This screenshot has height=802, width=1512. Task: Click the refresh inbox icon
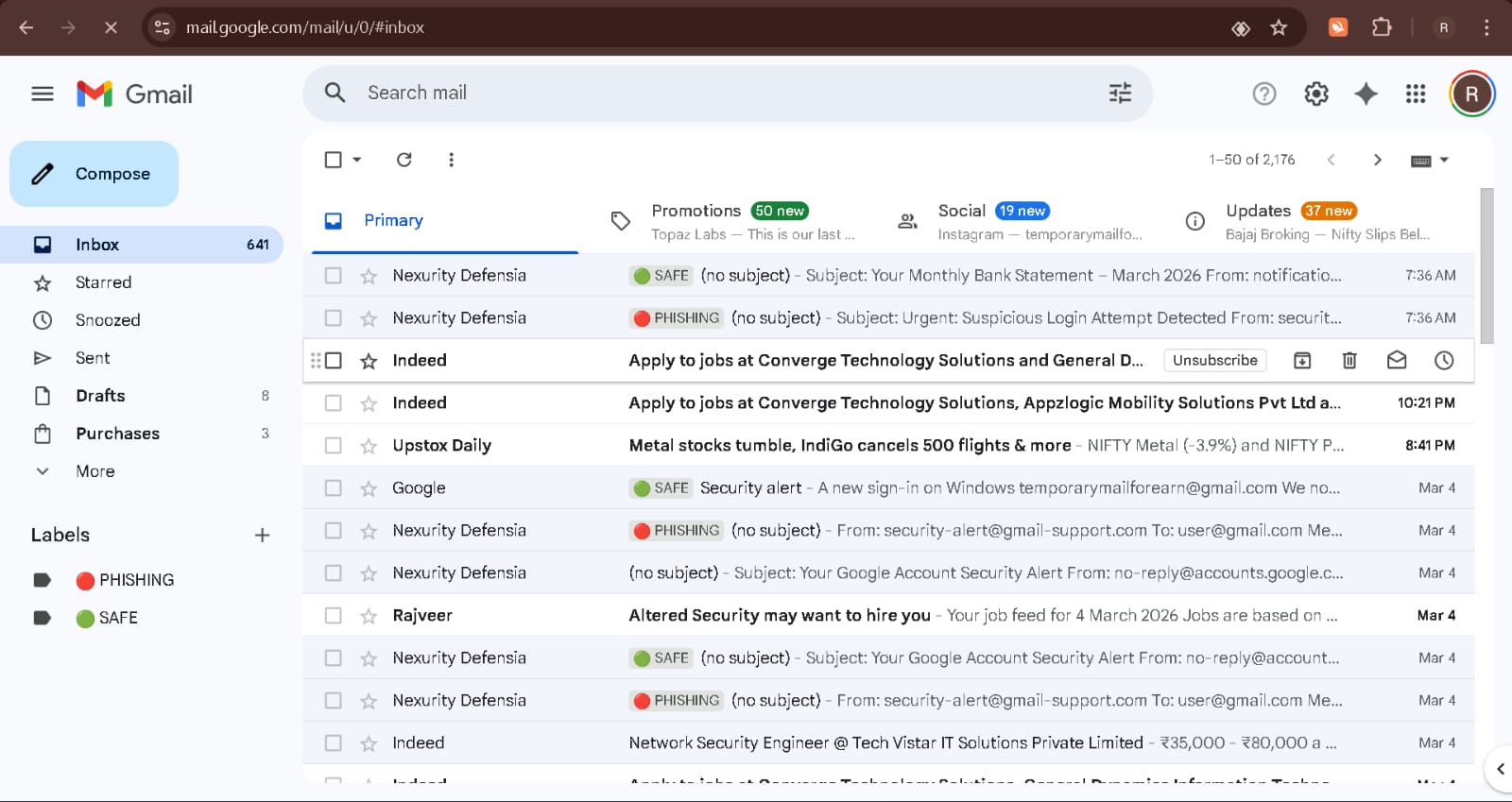(x=404, y=160)
